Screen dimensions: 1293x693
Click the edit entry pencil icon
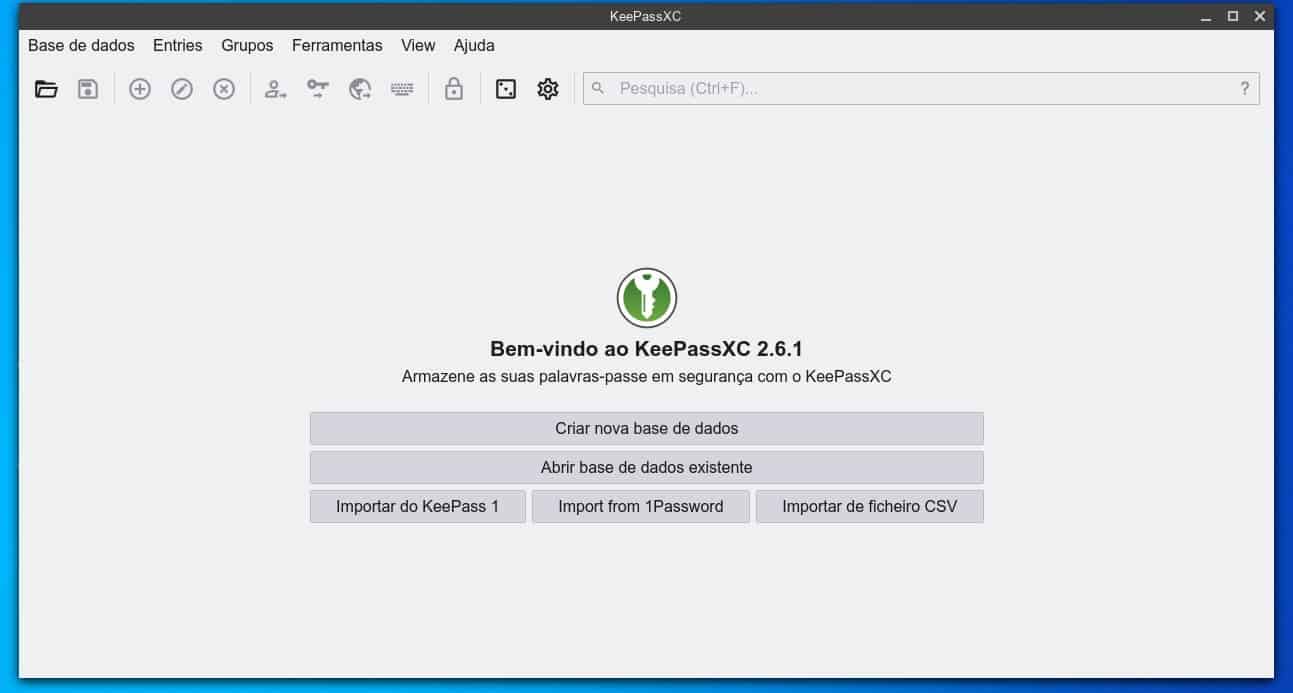[182, 89]
